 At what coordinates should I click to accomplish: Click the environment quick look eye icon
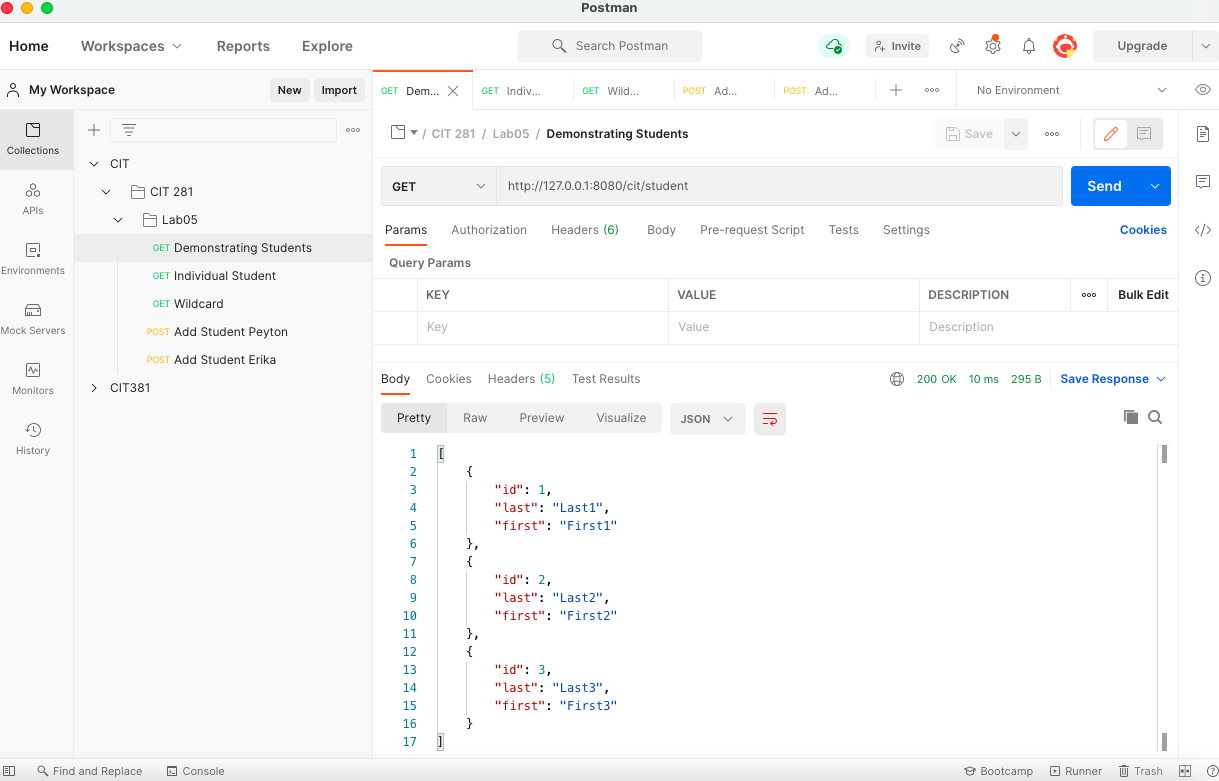(x=1202, y=90)
